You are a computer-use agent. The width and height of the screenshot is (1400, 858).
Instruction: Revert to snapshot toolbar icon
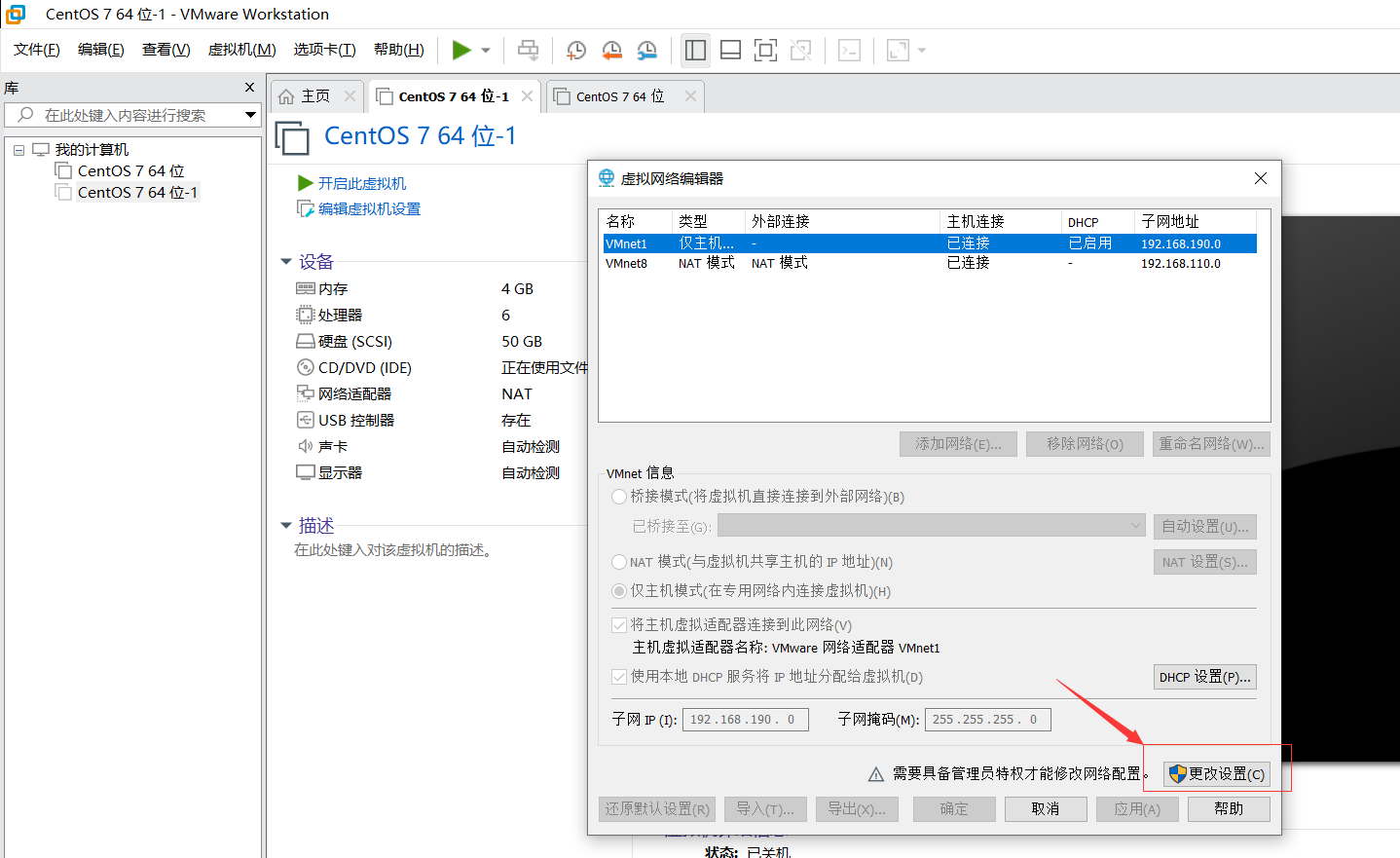click(x=611, y=51)
